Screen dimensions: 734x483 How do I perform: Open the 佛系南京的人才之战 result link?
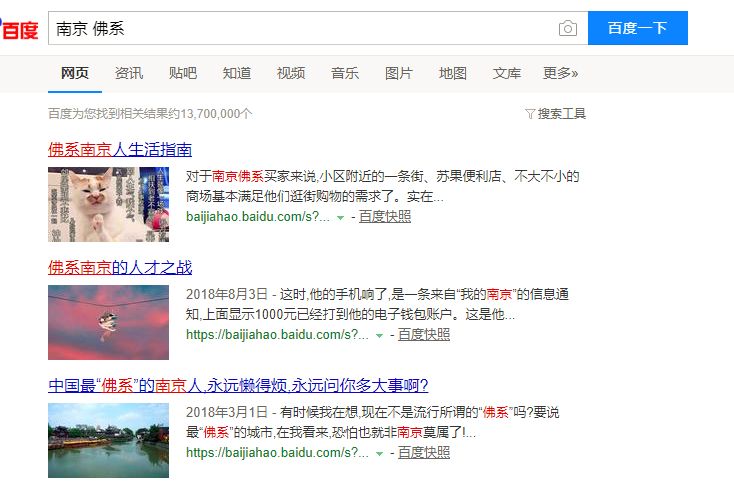coord(120,268)
